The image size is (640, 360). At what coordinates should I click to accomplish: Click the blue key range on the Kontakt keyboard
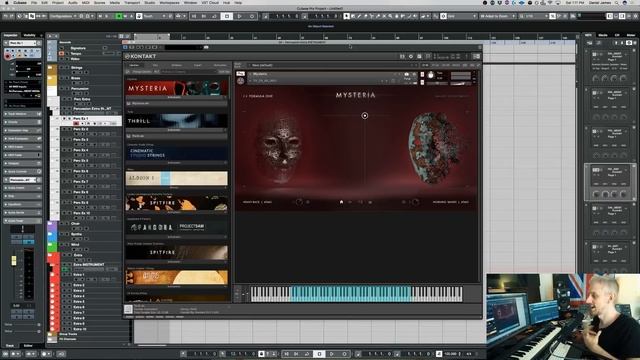tap(351, 294)
